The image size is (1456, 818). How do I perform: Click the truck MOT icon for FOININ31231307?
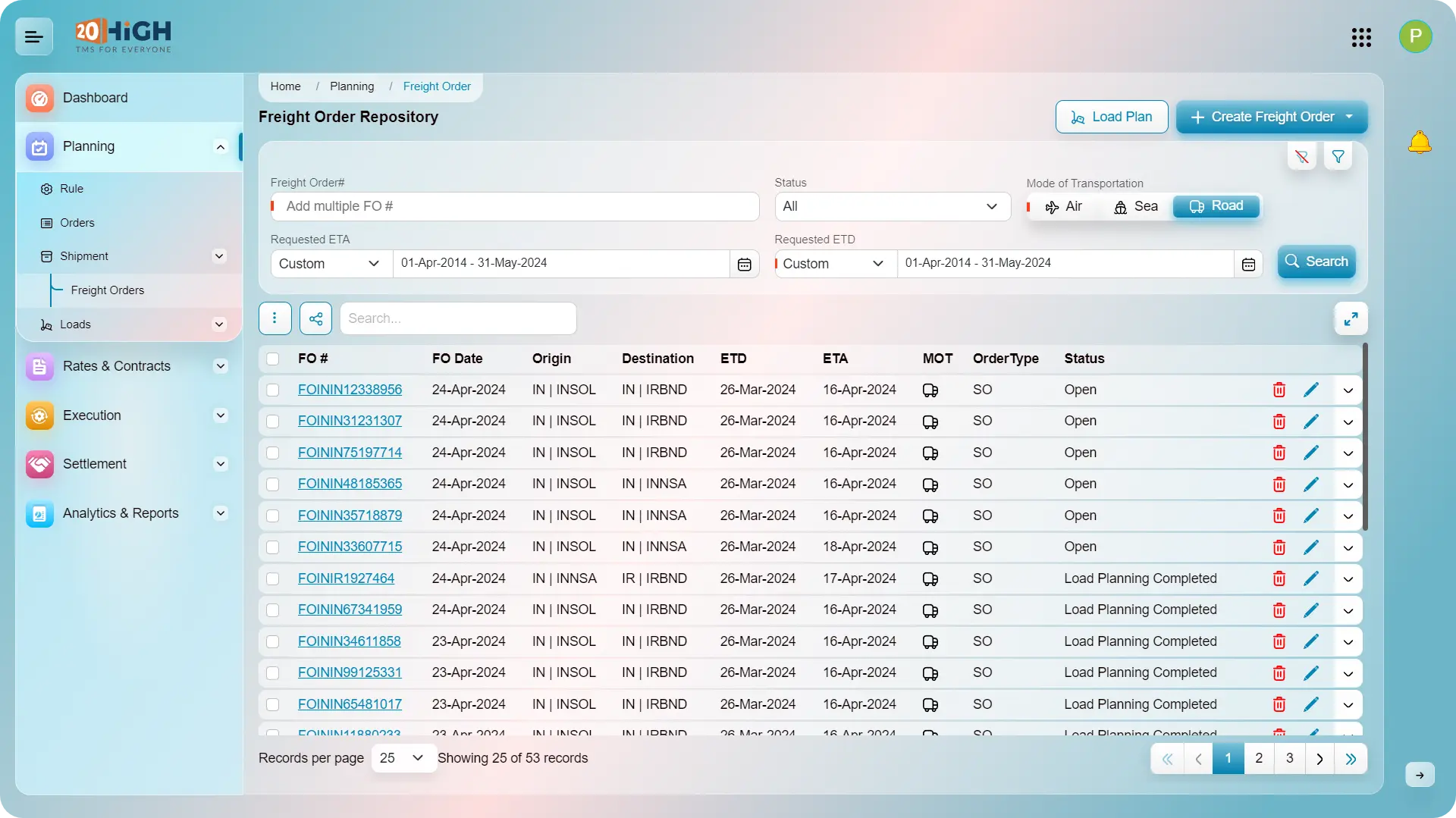(930, 422)
